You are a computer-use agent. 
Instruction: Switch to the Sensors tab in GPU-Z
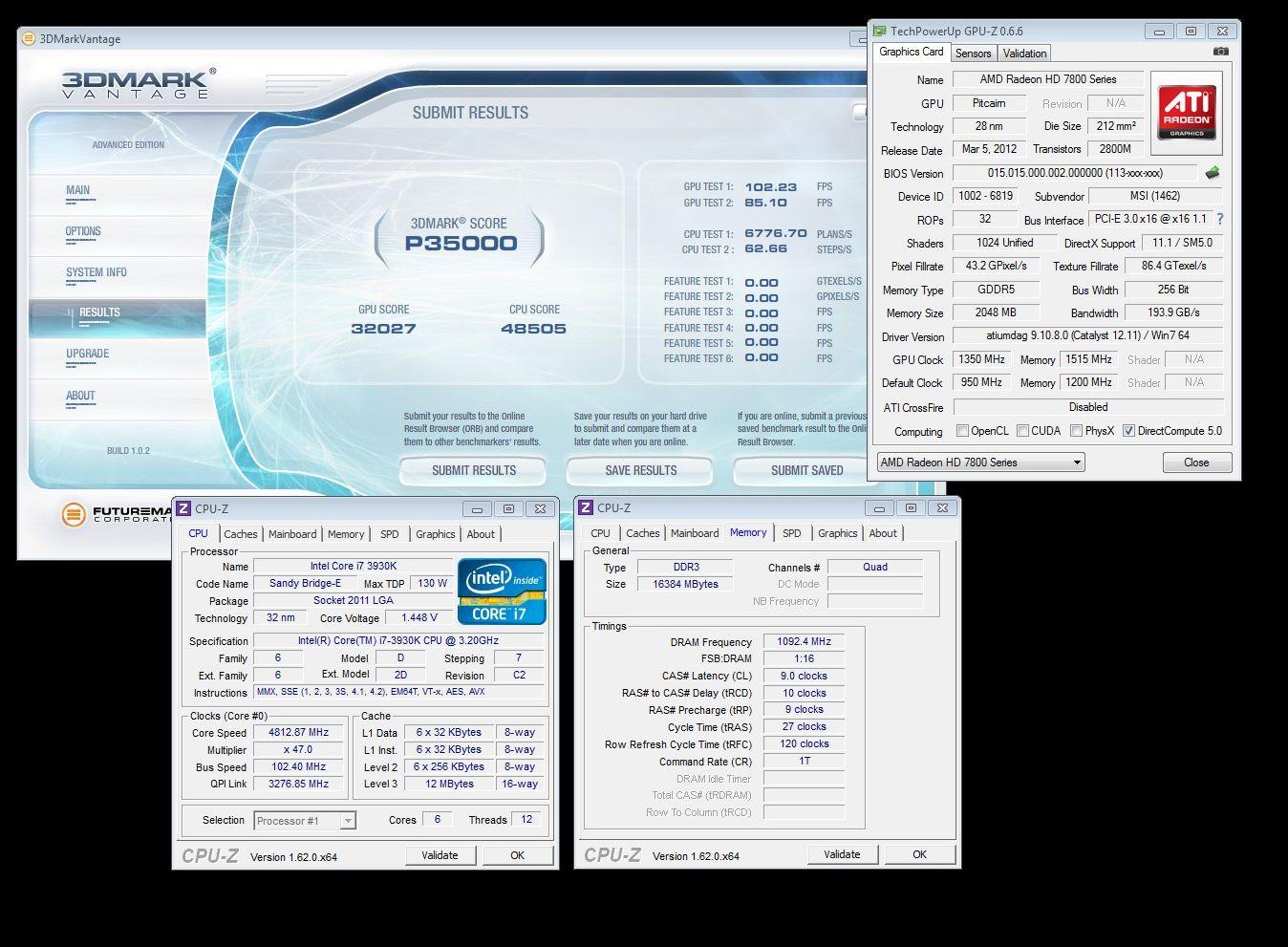tap(973, 54)
